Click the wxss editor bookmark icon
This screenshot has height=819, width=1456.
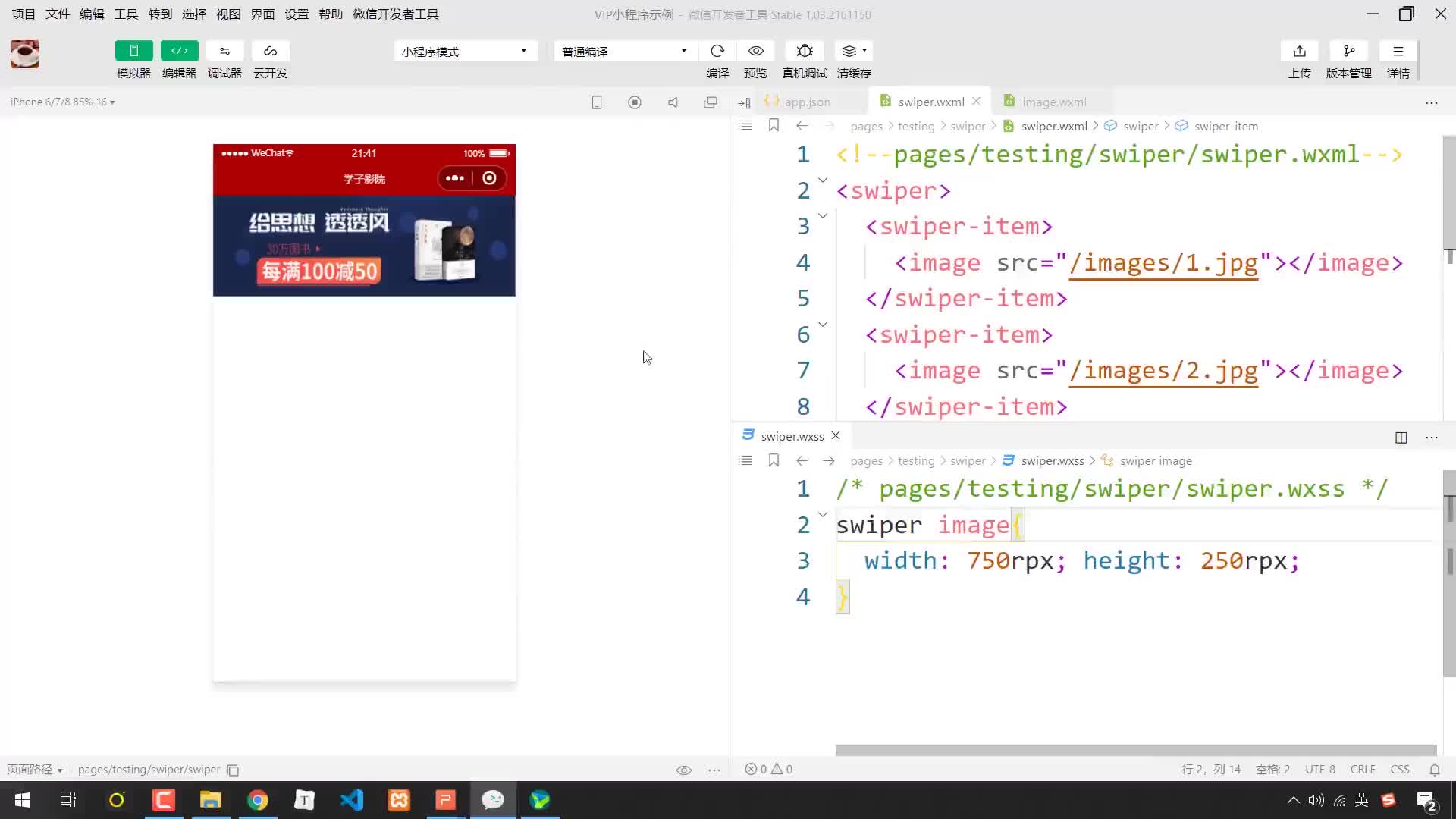click(773, 460)
